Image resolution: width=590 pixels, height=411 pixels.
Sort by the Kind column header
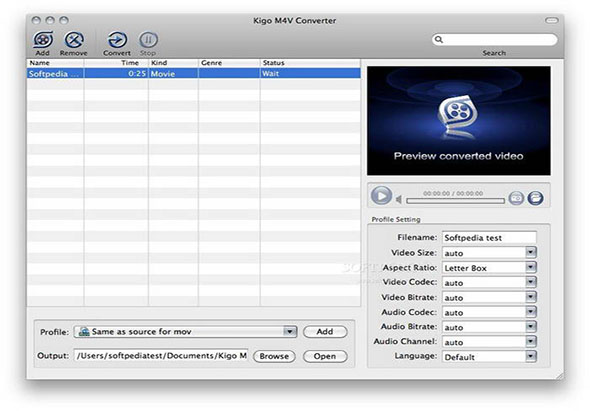[173, 63]
